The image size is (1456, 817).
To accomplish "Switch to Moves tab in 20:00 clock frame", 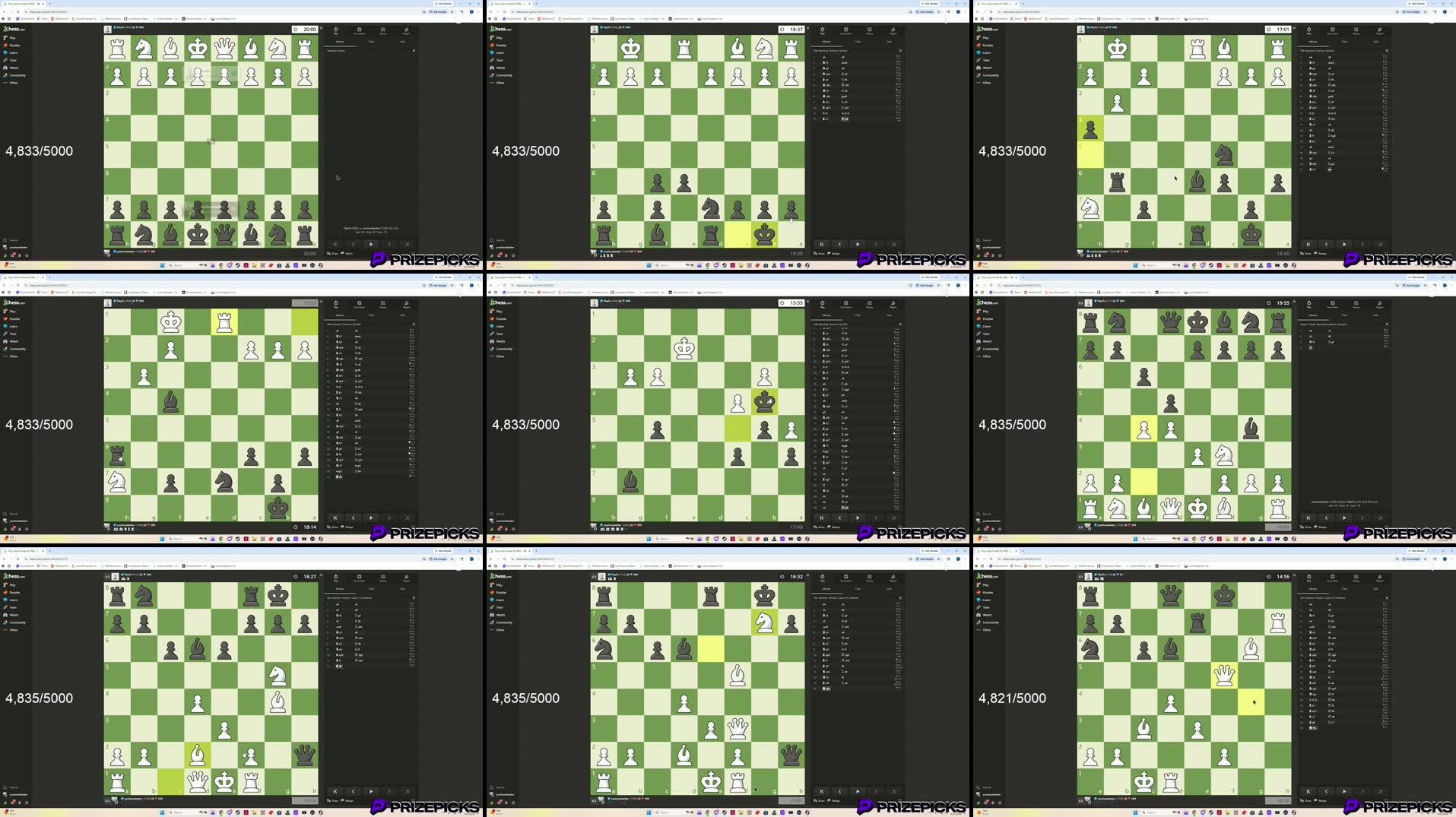I will coord(340,41).
